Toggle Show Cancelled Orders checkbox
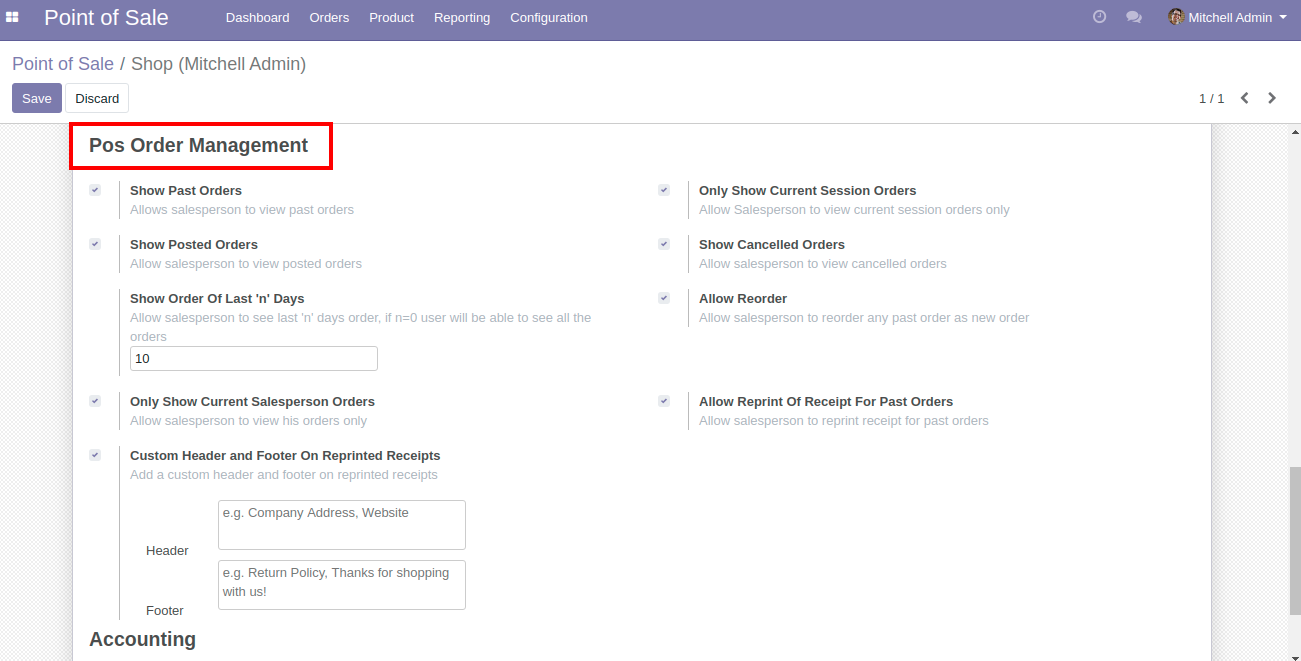The image size is (1301, 661). click(664, 244)
